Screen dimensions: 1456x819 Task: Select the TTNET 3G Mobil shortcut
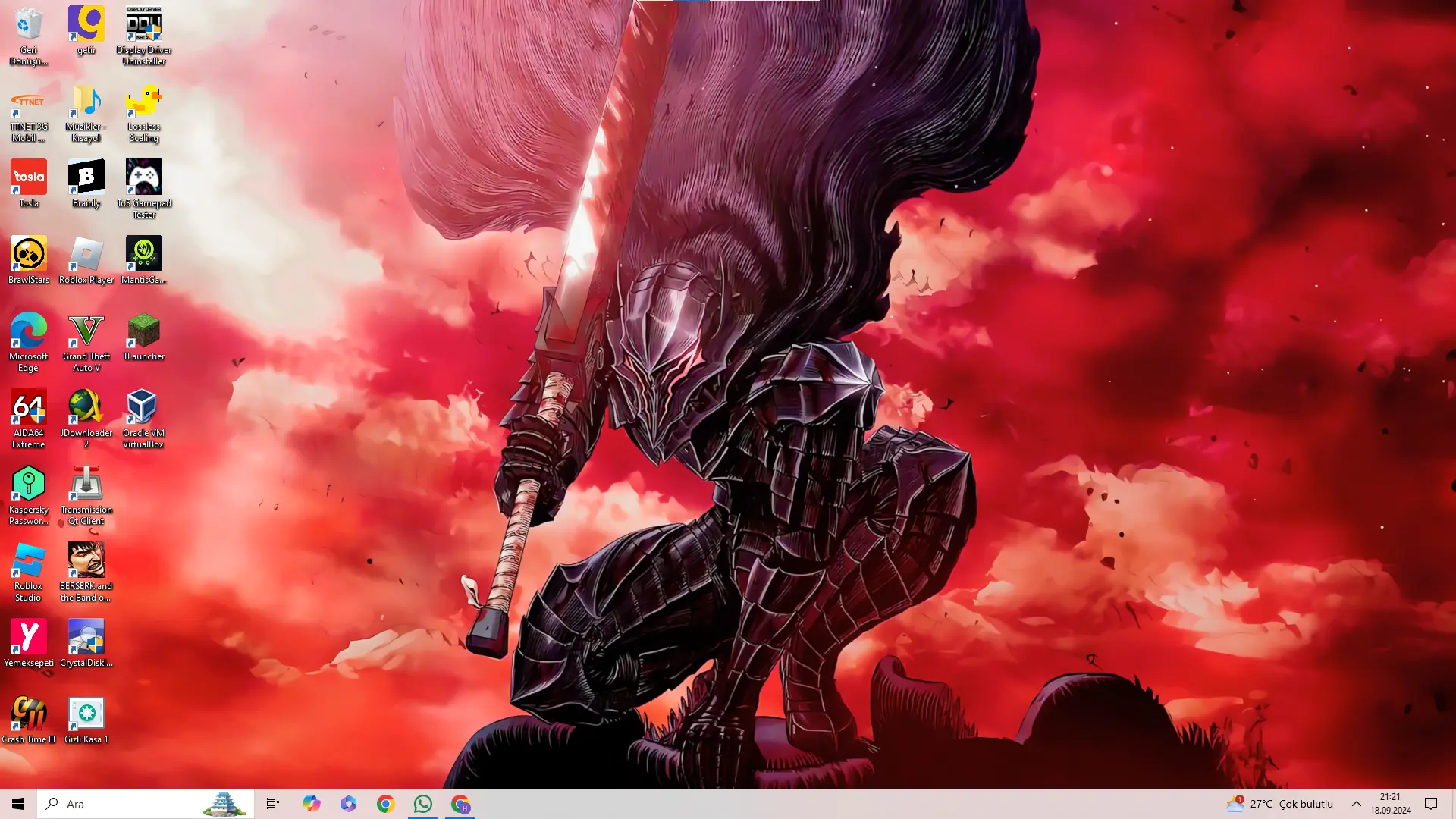(29, 113)
